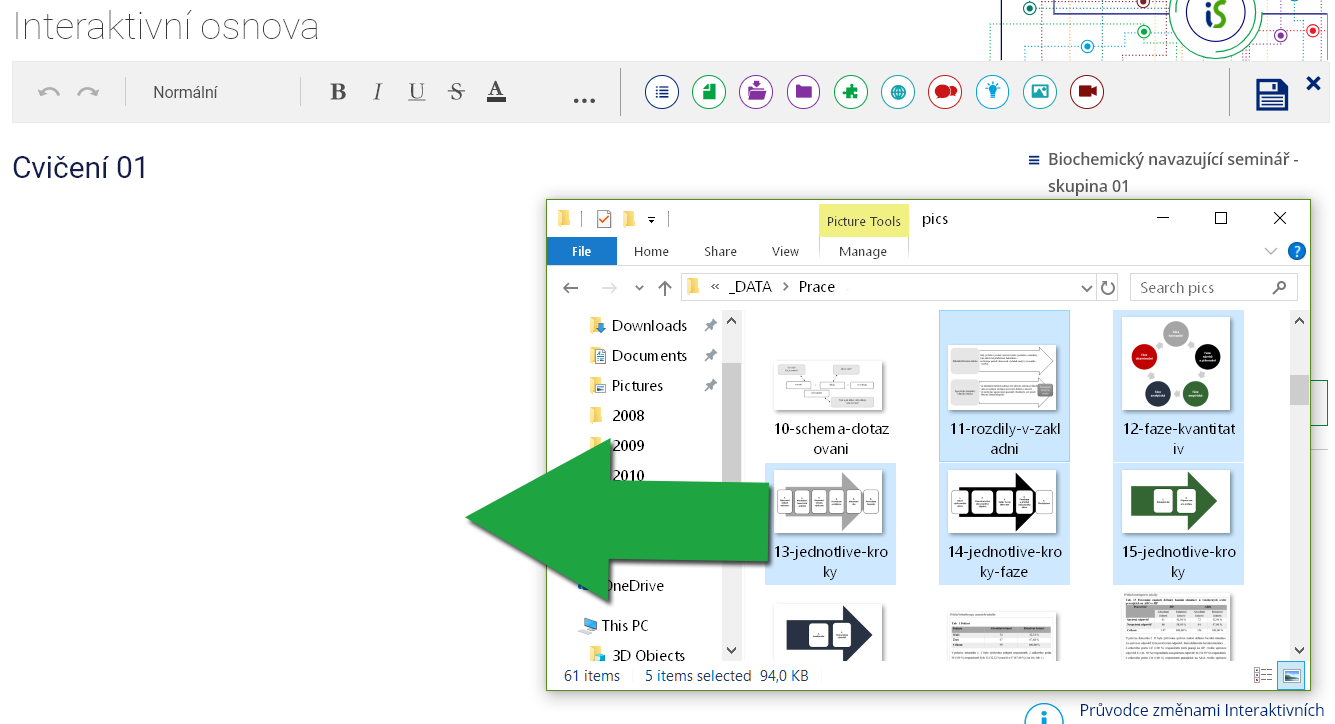Save the outline with the floppy disk icon
Viewport: 1335px width, 724px height.
tap(1272, 94)
